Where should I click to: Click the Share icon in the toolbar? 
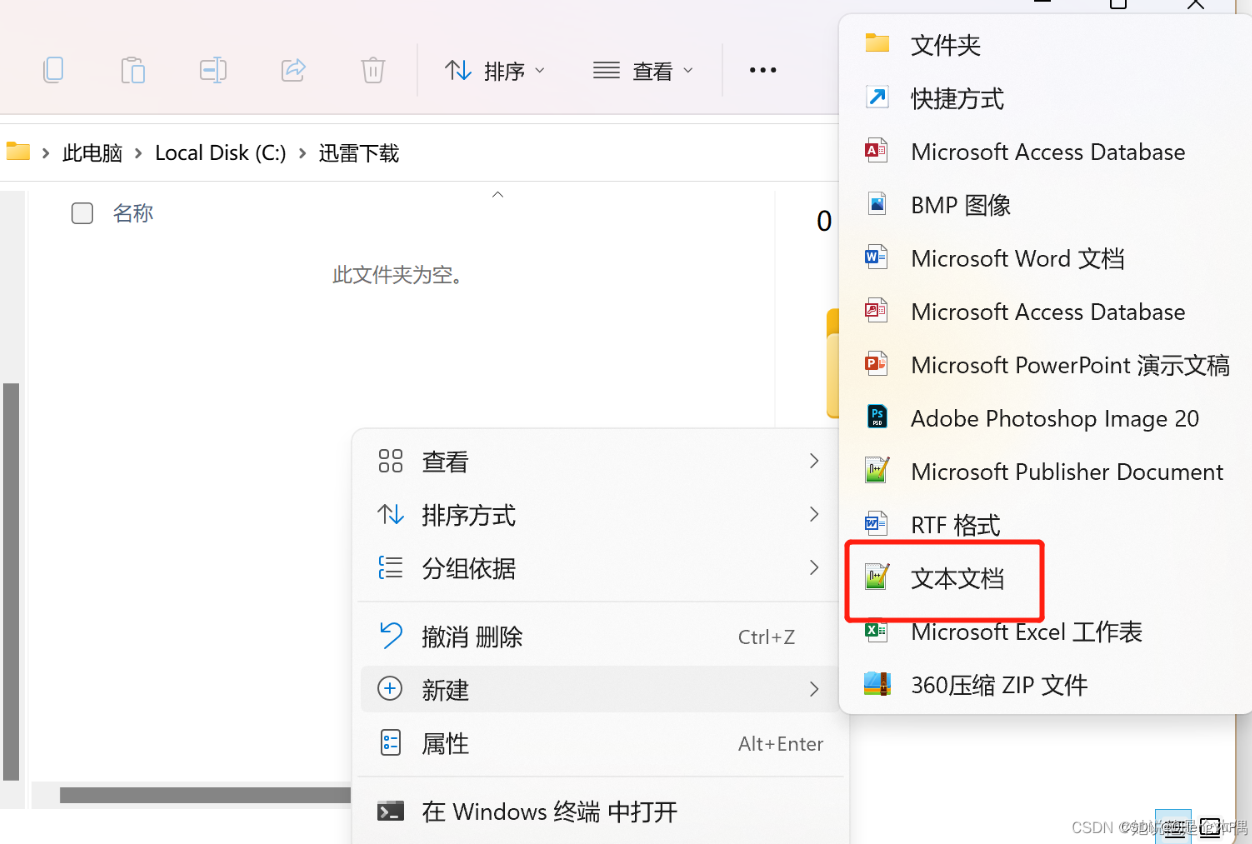pos(293,70)
